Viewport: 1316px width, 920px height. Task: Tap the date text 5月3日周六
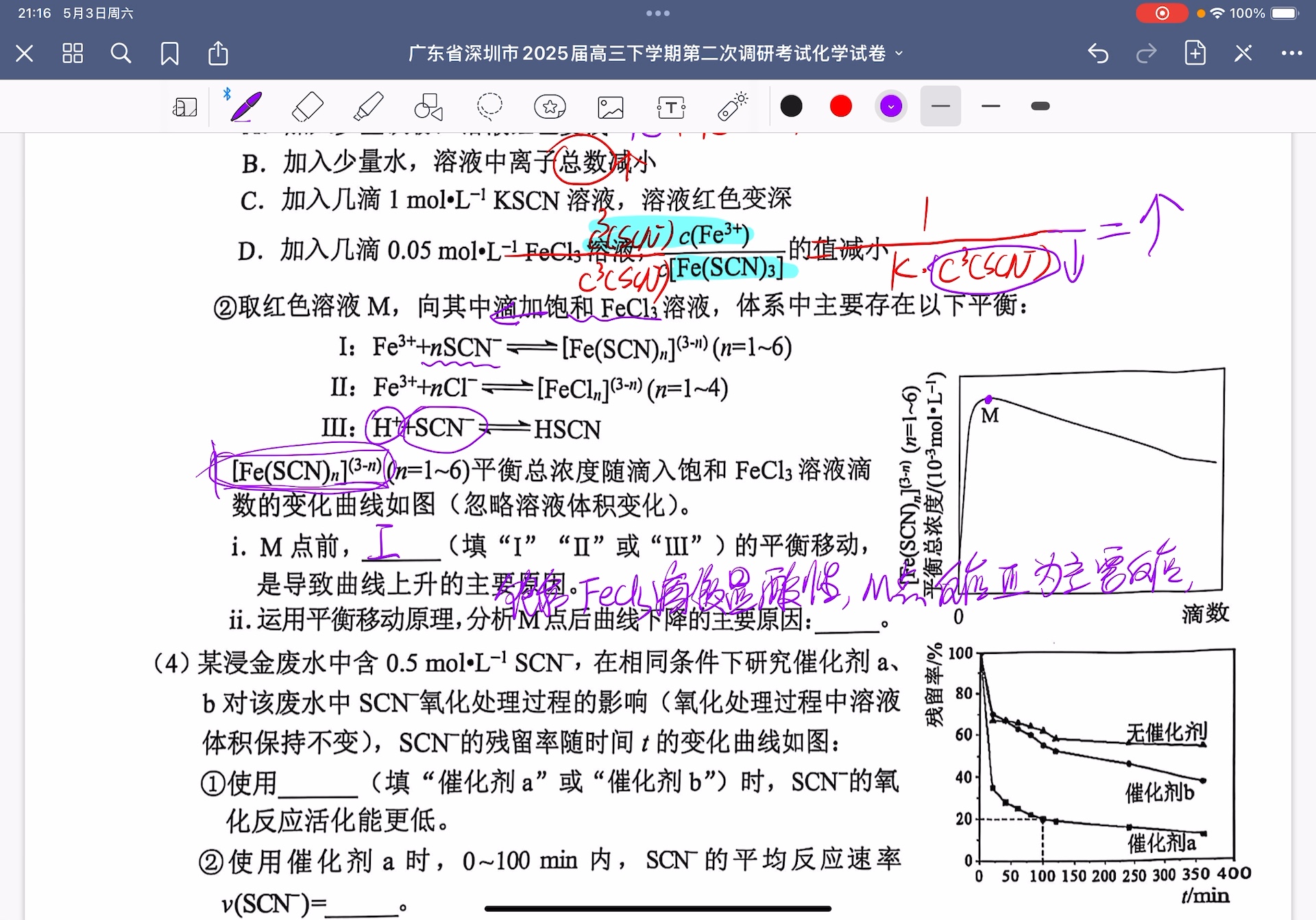[x=98, y=13]
